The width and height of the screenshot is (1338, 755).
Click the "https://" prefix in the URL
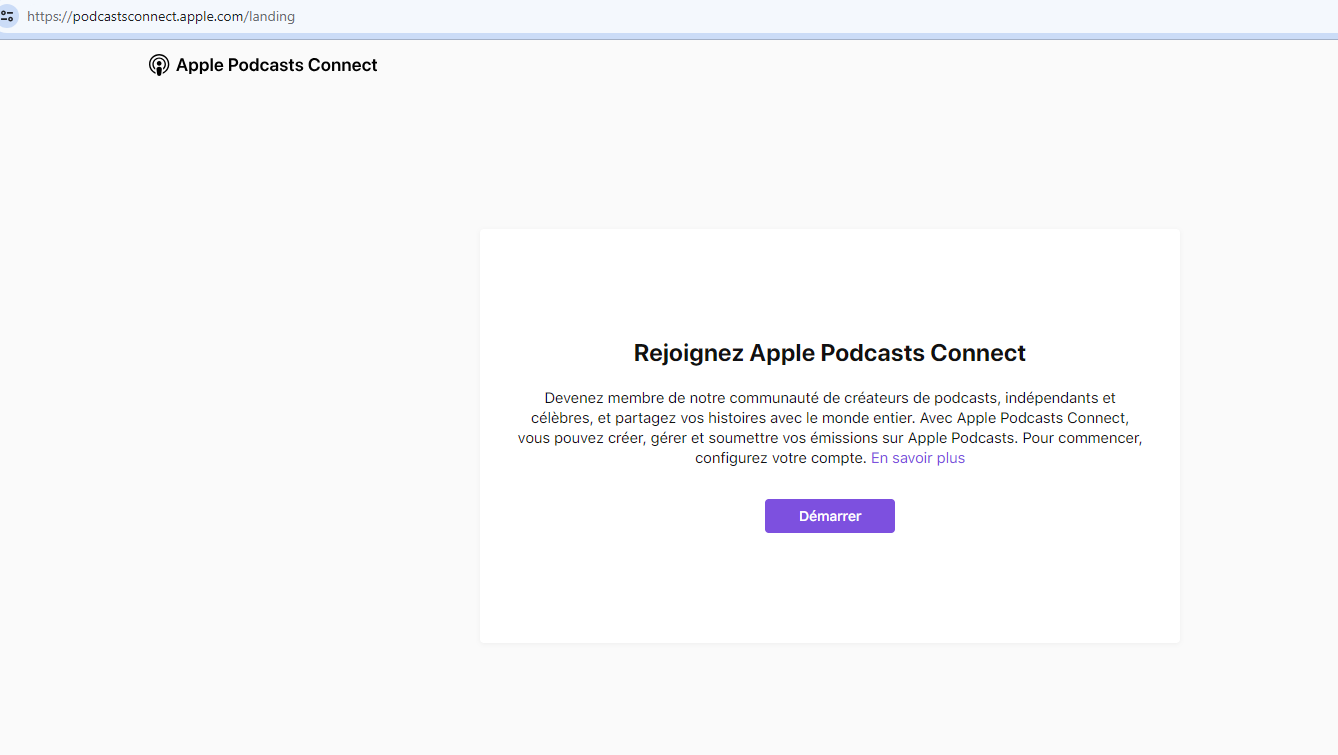(x=49, y=17)
